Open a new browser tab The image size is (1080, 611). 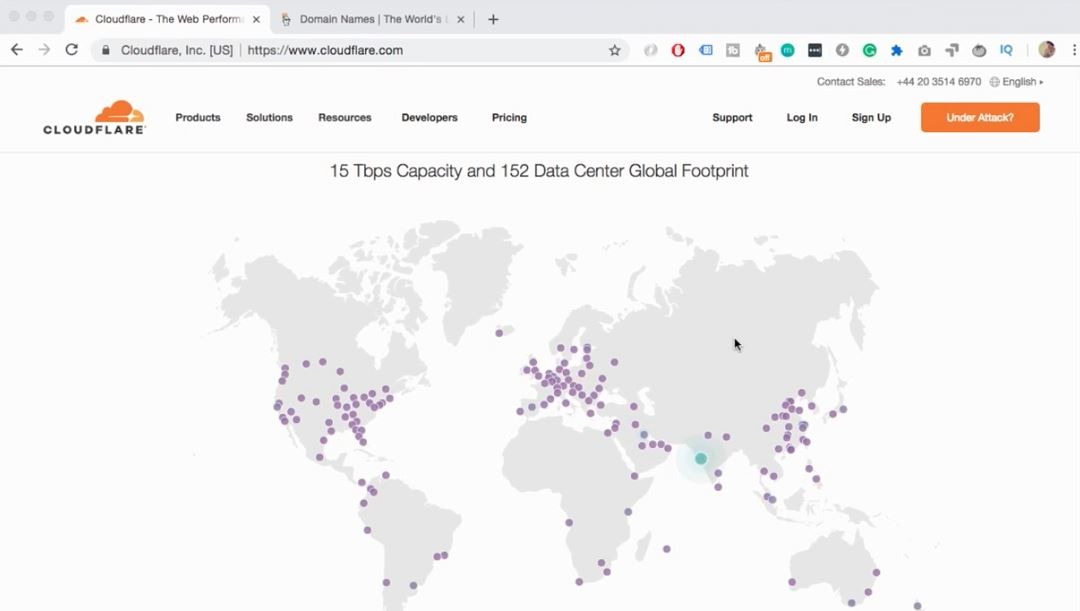(x=493, y=19)
